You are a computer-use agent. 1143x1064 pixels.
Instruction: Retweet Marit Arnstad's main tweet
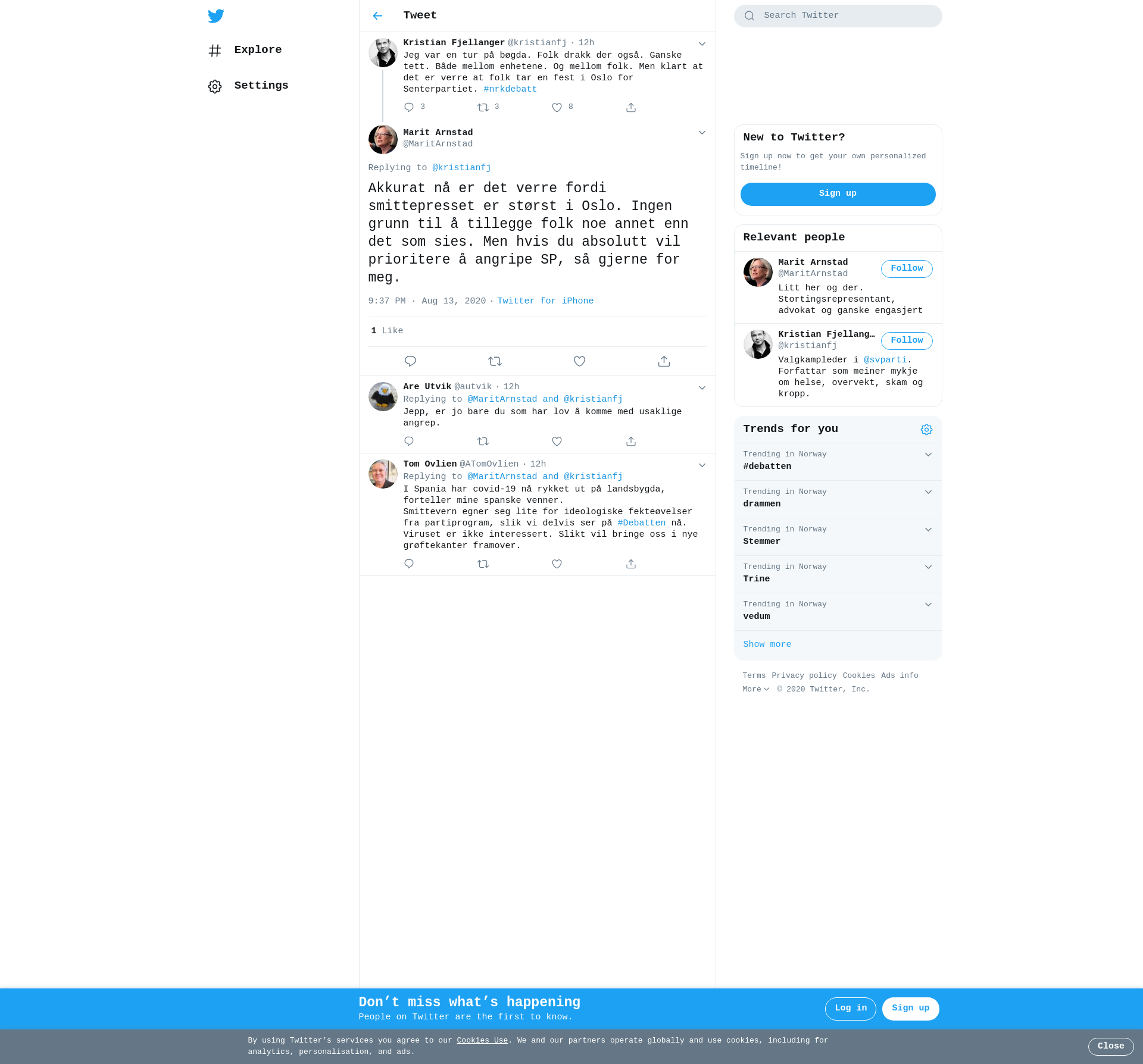[x=495, y=361]
